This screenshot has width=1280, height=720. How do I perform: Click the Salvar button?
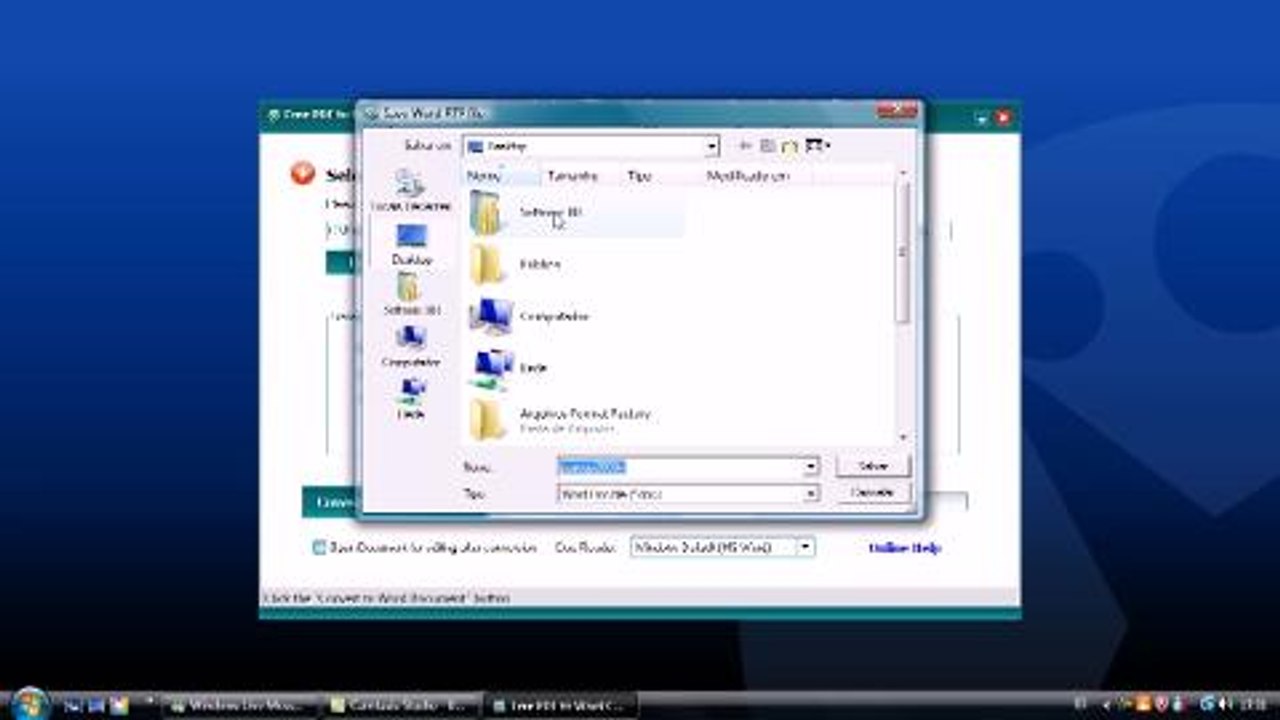coord(873,467)
